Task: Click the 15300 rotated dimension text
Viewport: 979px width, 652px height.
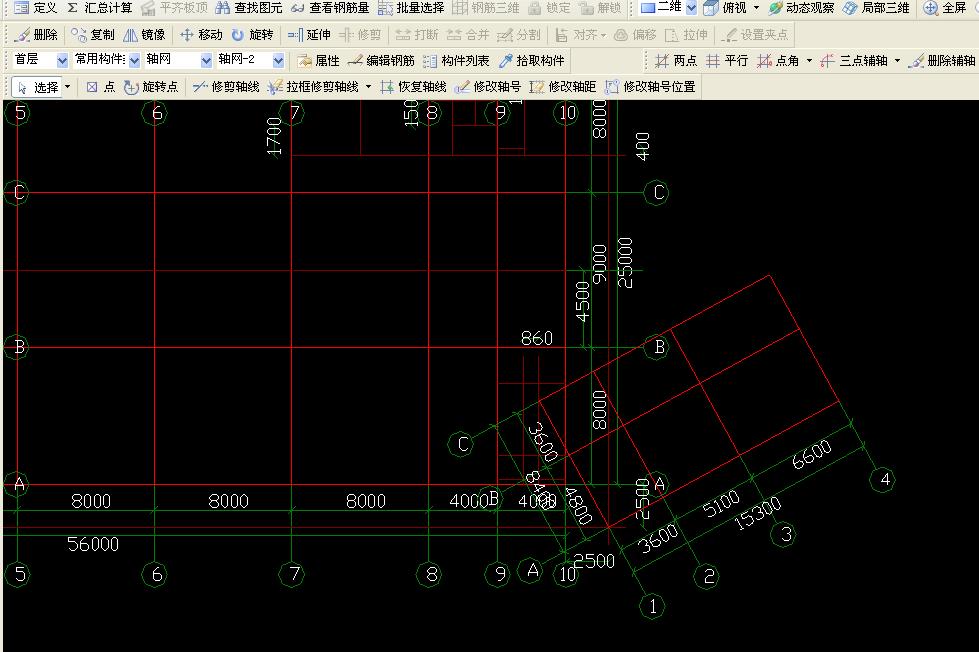Action: (x=757, y=513)
